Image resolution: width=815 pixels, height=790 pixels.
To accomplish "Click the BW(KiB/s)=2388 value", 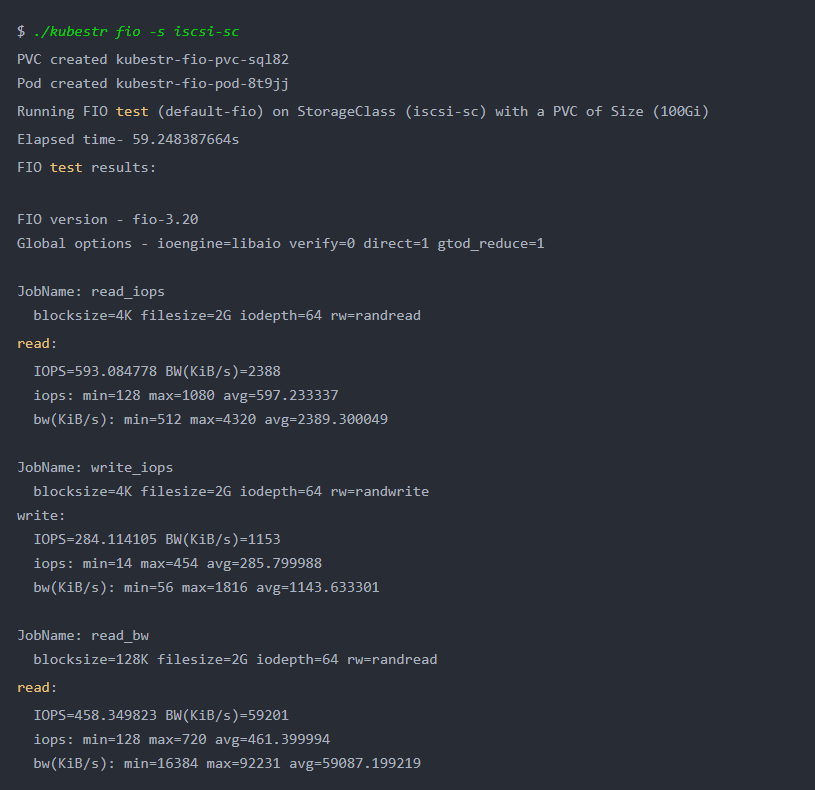I will point(223,371).
